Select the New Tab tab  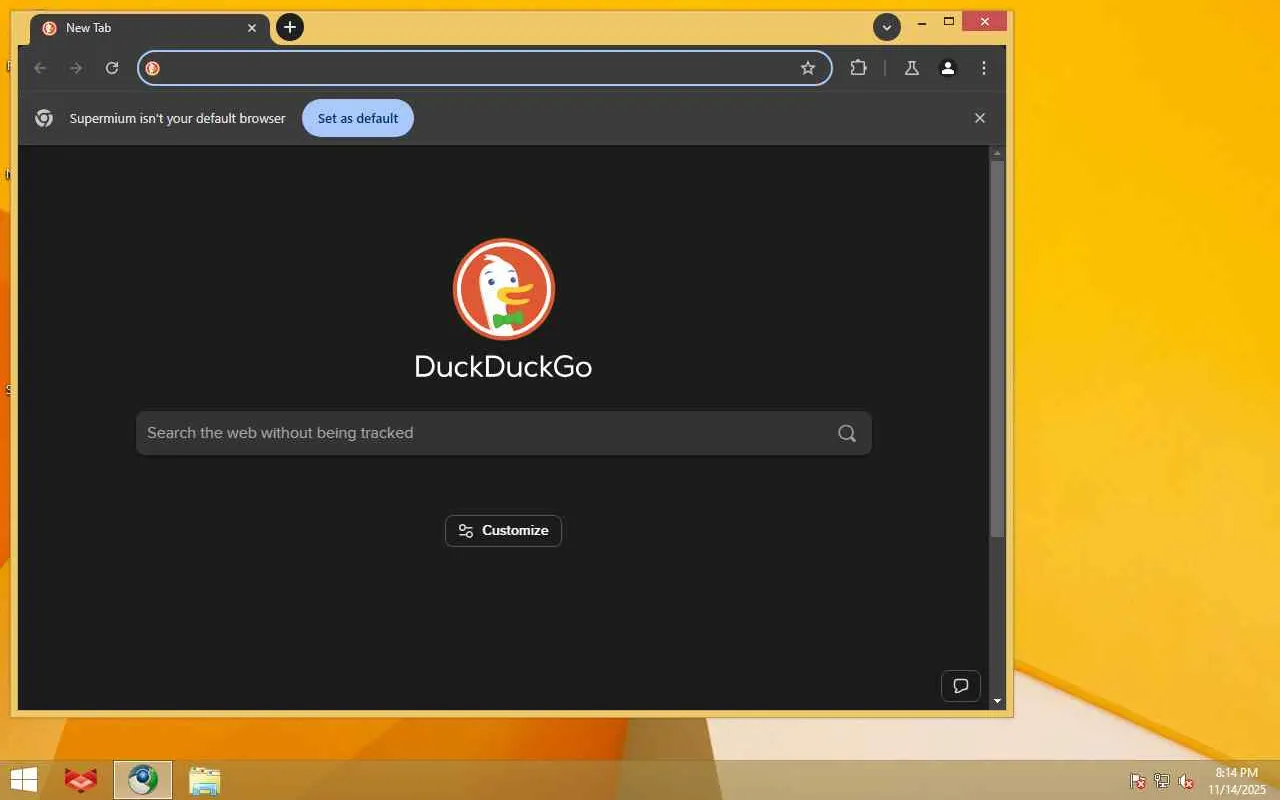150,28
